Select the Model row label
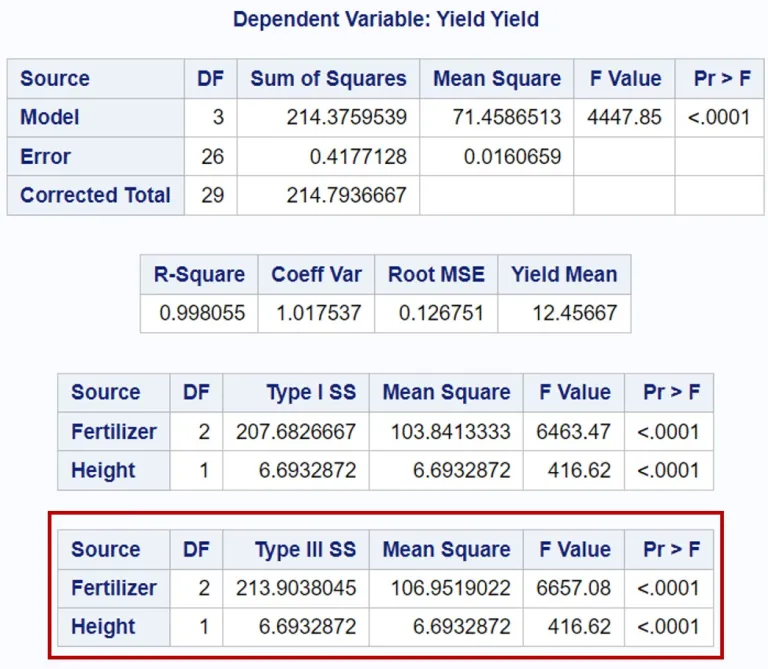This screenshot has height=669, width=768. tap(50, 117)
